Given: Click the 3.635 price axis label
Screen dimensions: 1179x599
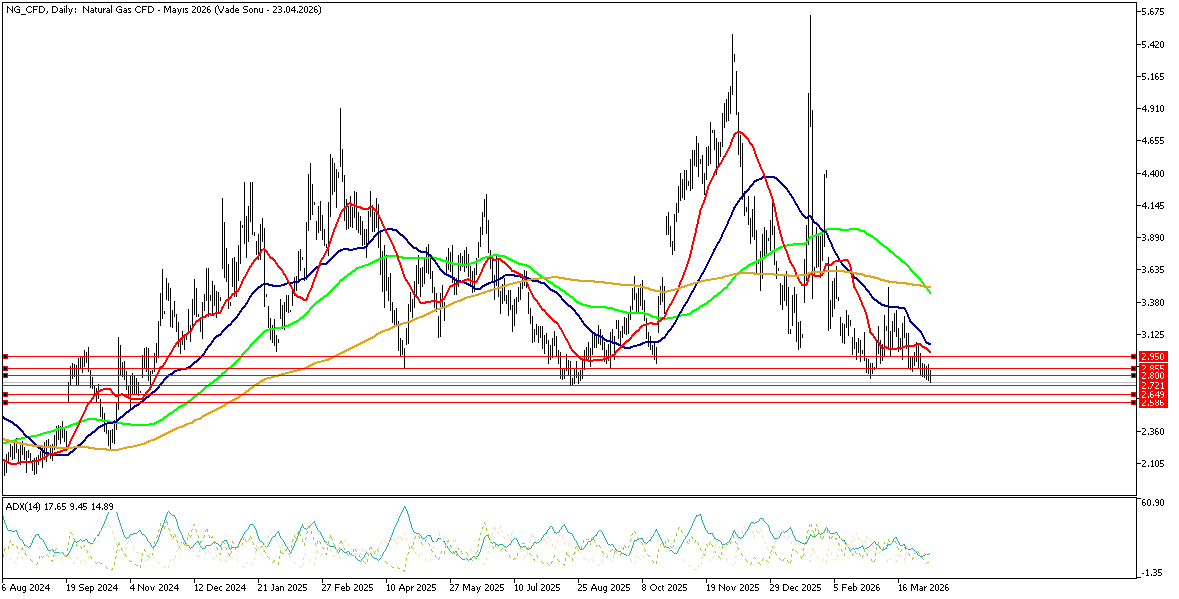Looking at the screenshot, I should coord(1152,270).
